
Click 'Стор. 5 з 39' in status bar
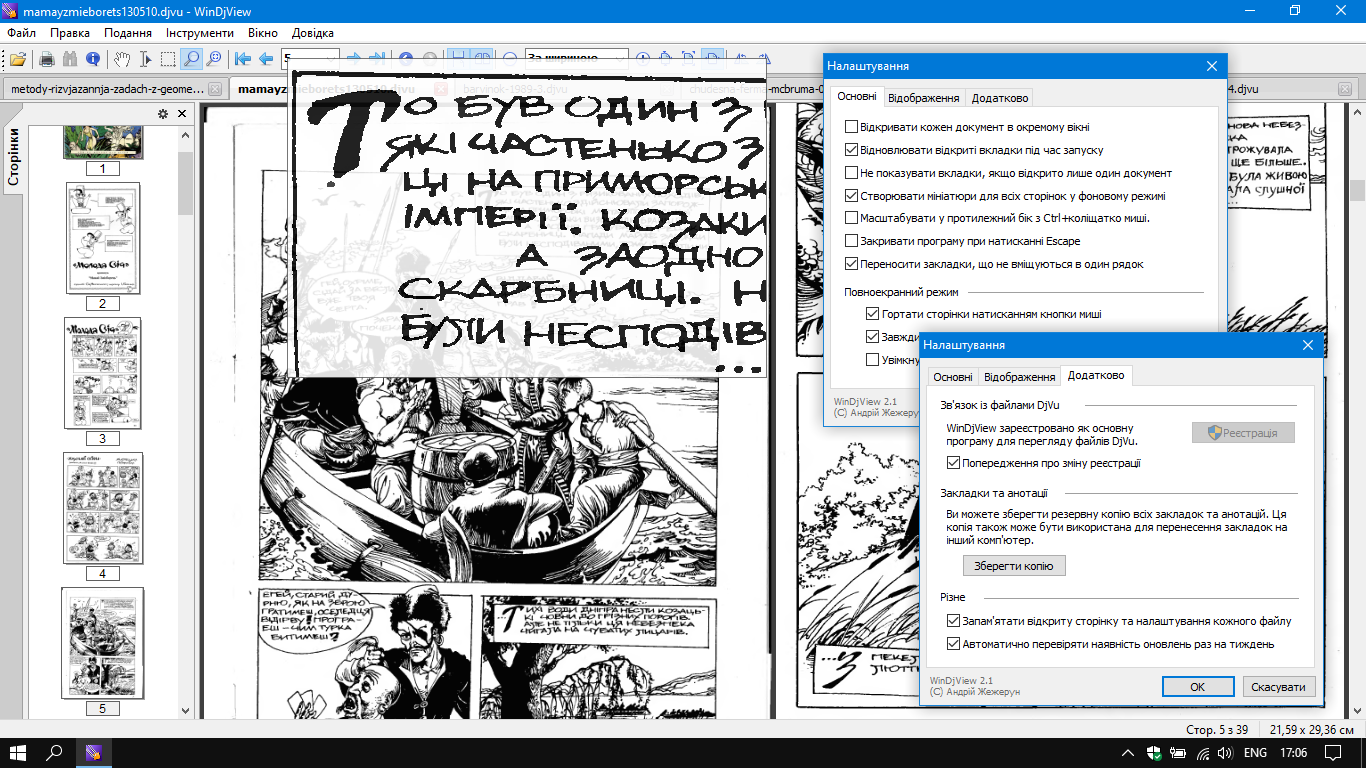tap(1217, 729)
